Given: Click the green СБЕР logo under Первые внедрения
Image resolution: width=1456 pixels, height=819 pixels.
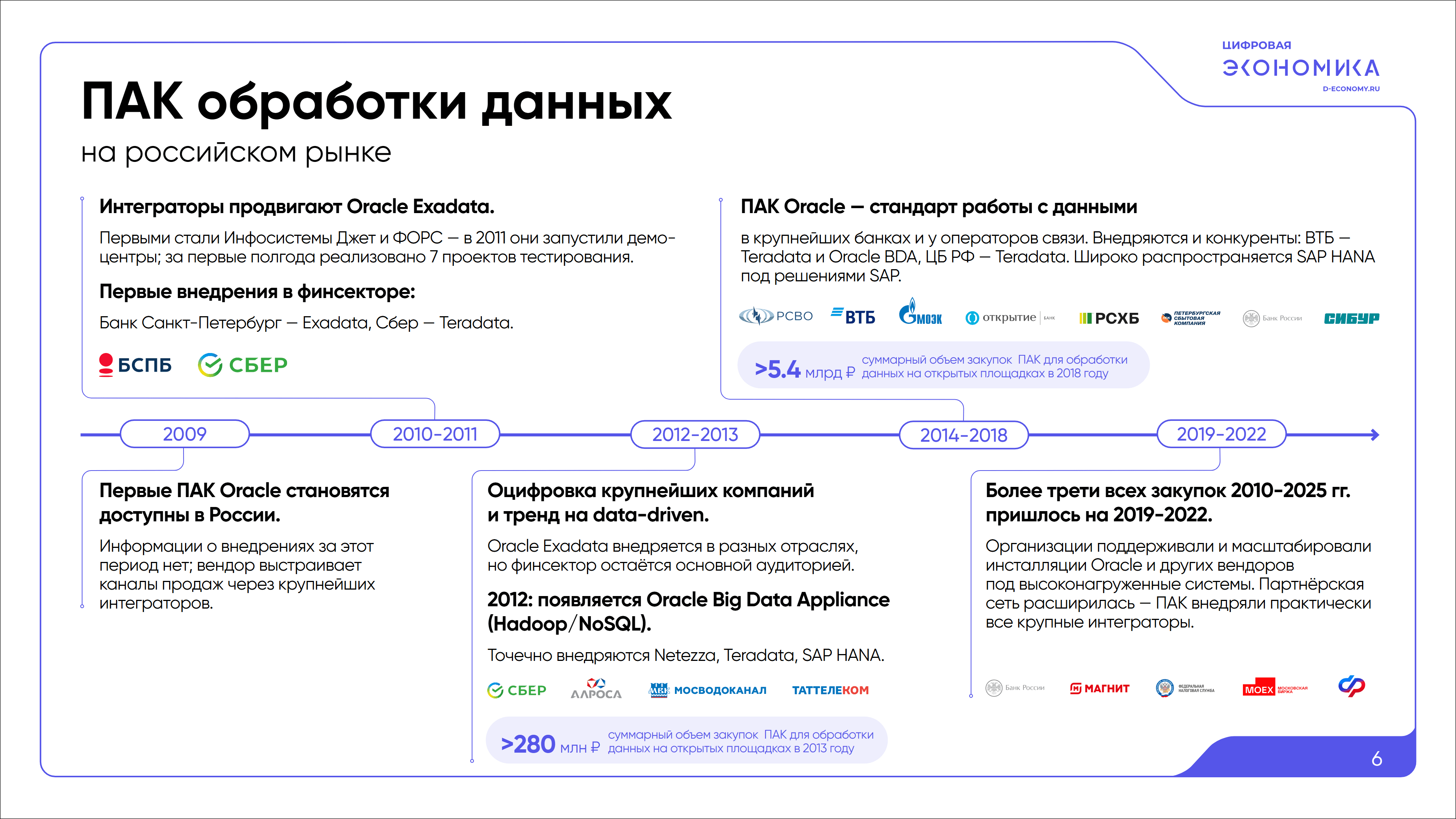Looking at the screenshot, I should [x=243, y=364].
